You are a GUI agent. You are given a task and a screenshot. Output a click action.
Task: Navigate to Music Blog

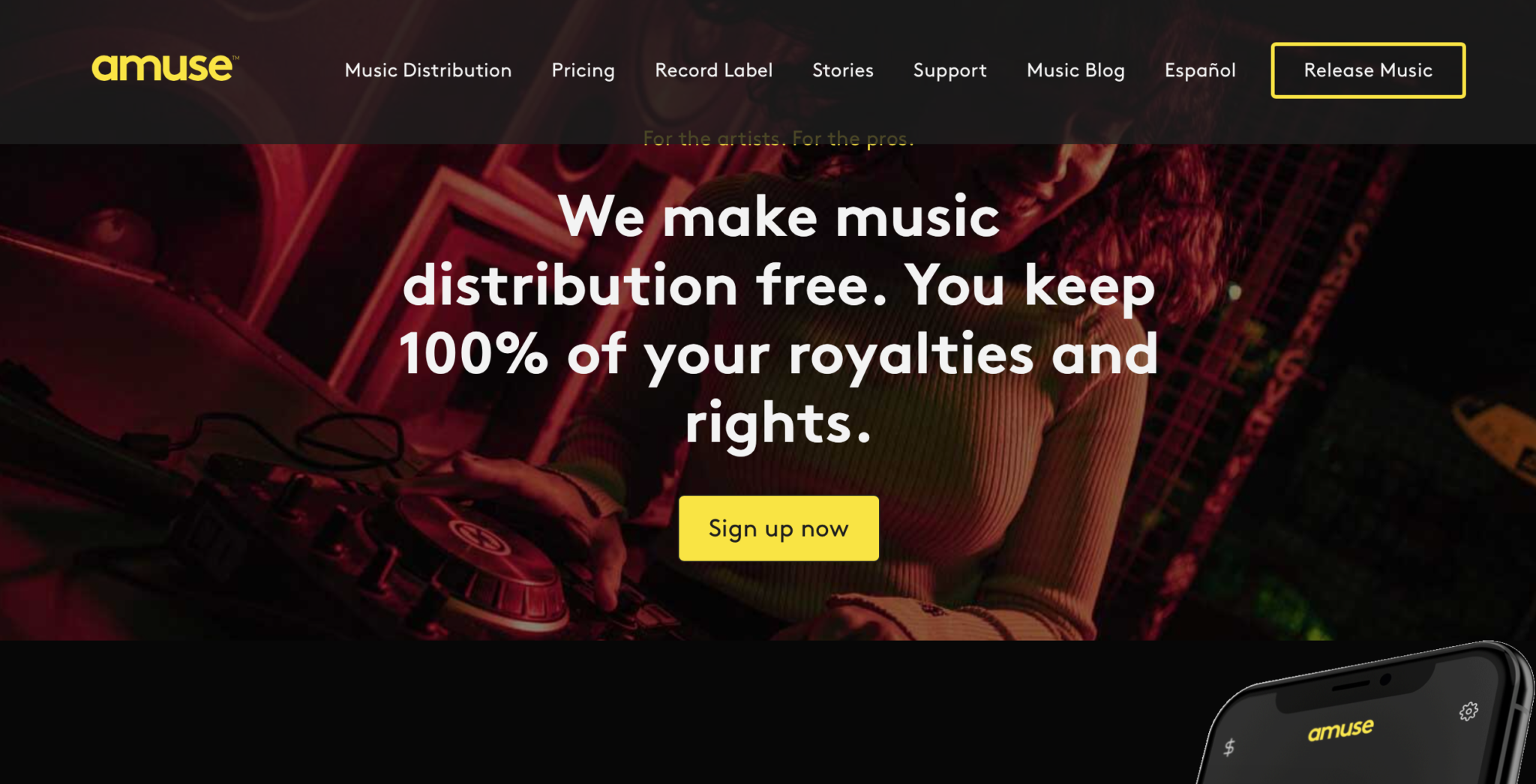[1075, 70]
